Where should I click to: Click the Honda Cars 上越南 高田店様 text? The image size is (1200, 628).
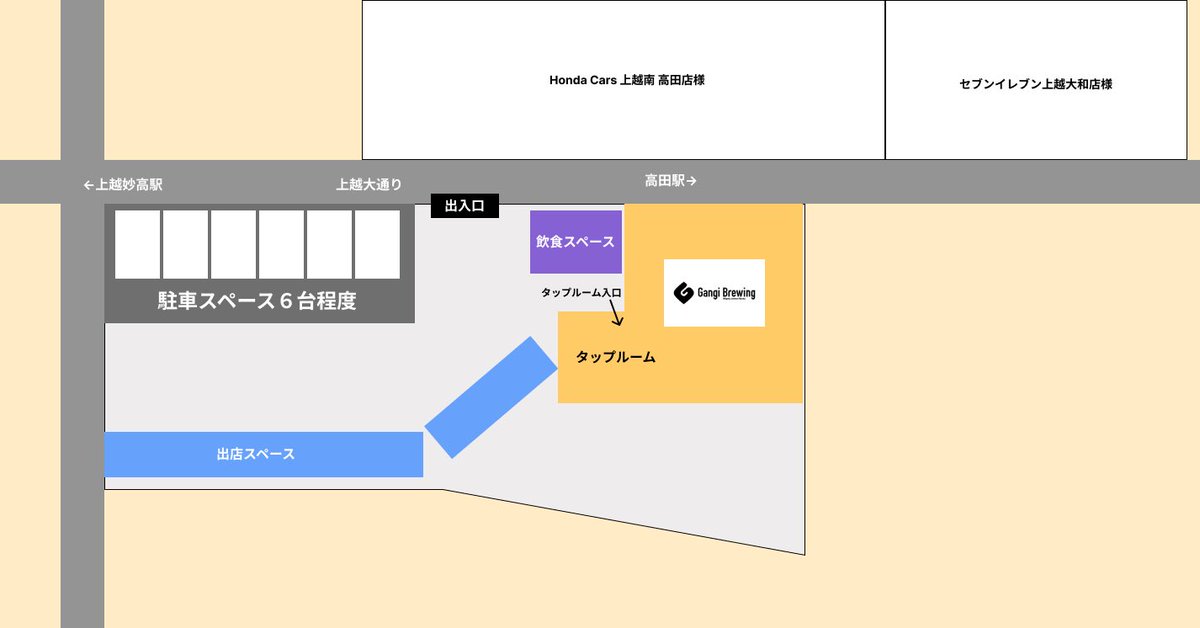click(627, 80)
